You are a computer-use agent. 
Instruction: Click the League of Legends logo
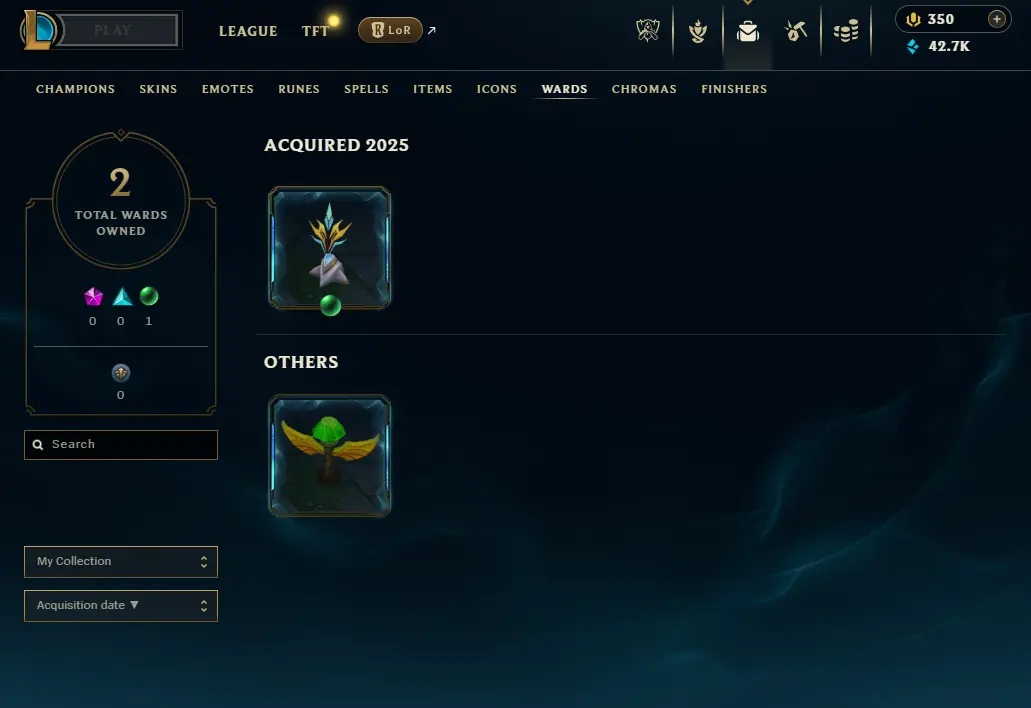(x=38, y=30)
